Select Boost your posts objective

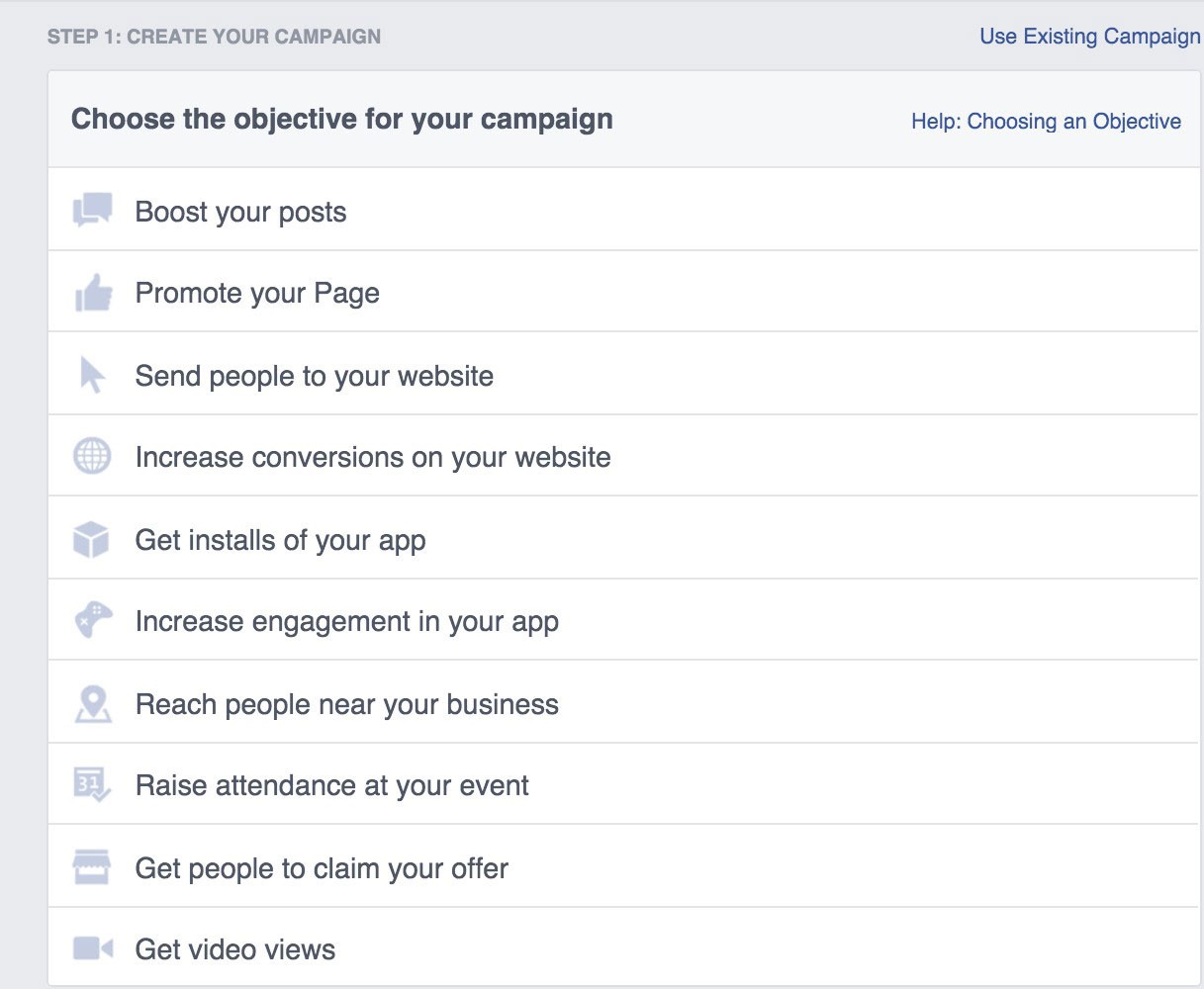(240, 213)
